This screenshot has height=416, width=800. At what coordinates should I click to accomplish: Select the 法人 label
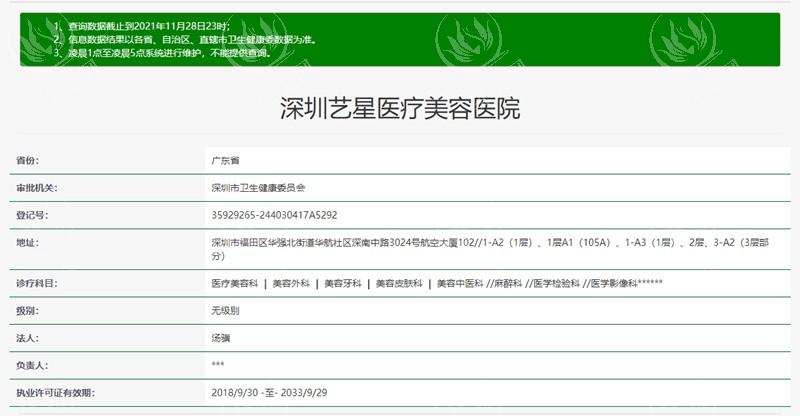(x=27, y=338)
